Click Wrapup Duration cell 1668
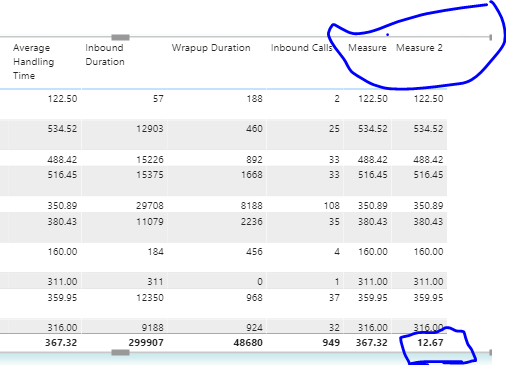The image size is (506, 365). (252, 175)
